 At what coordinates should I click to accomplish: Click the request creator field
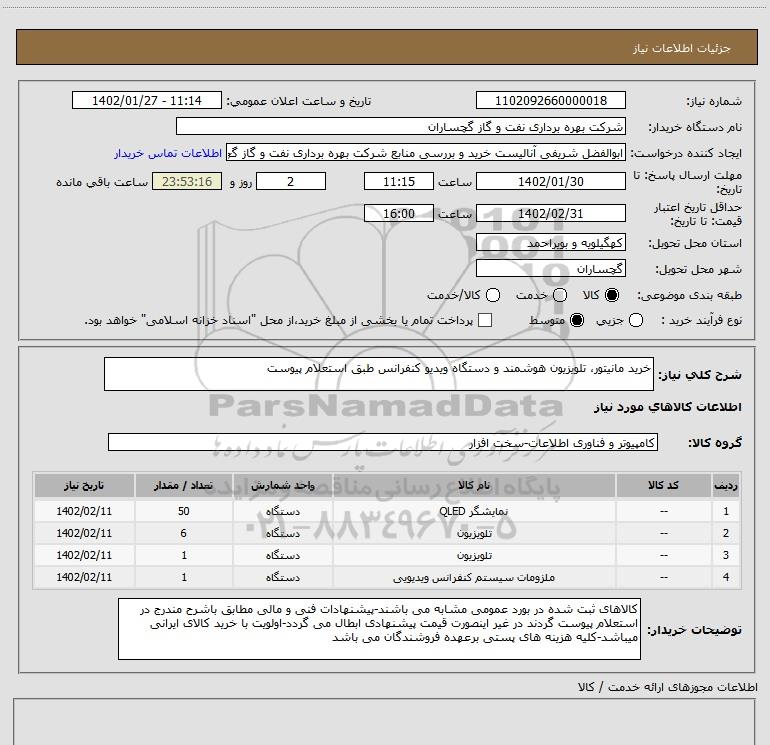point(426,153)
